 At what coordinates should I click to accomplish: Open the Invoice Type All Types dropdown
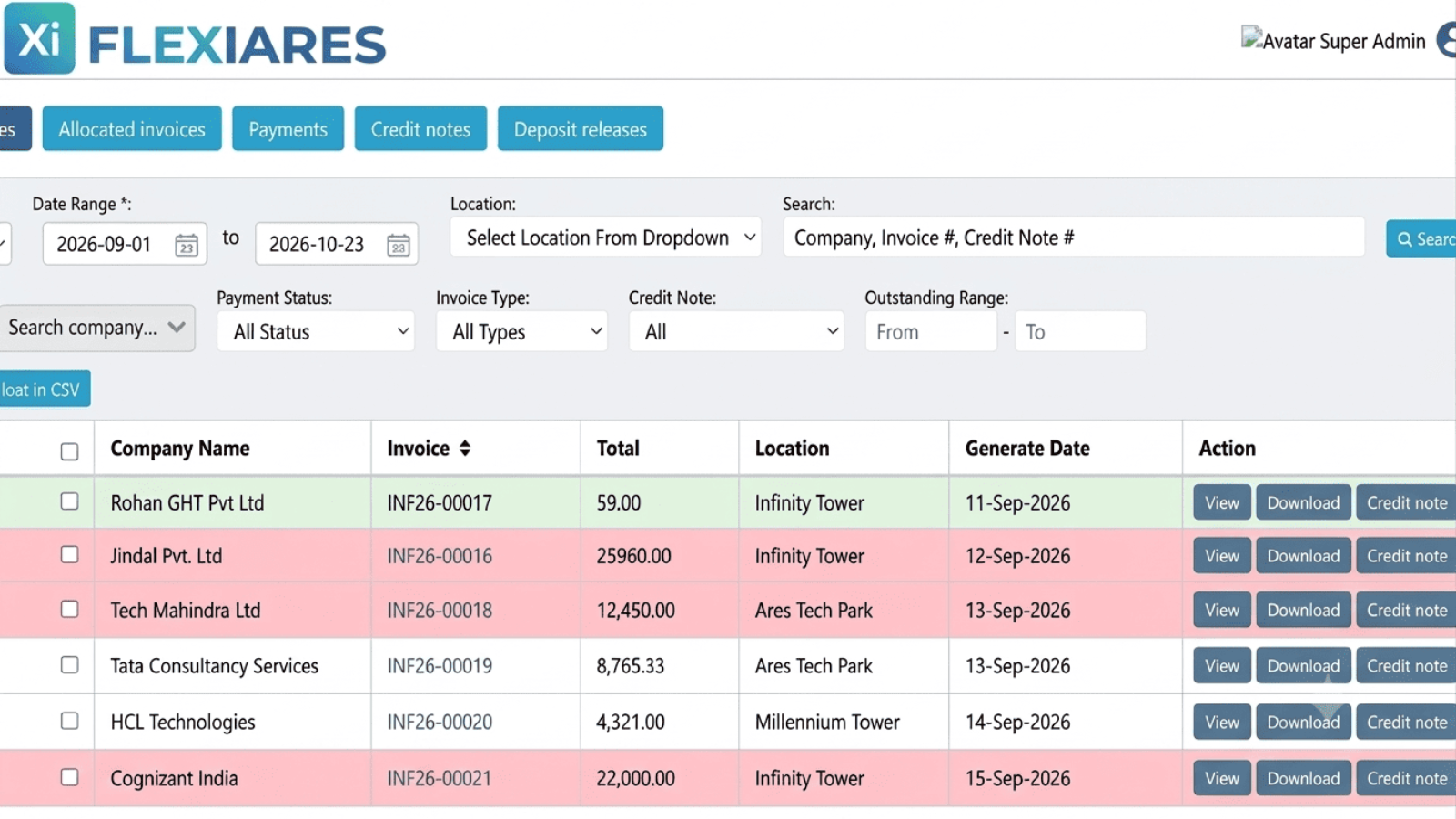pyautogui.click(x=521, y=331)
